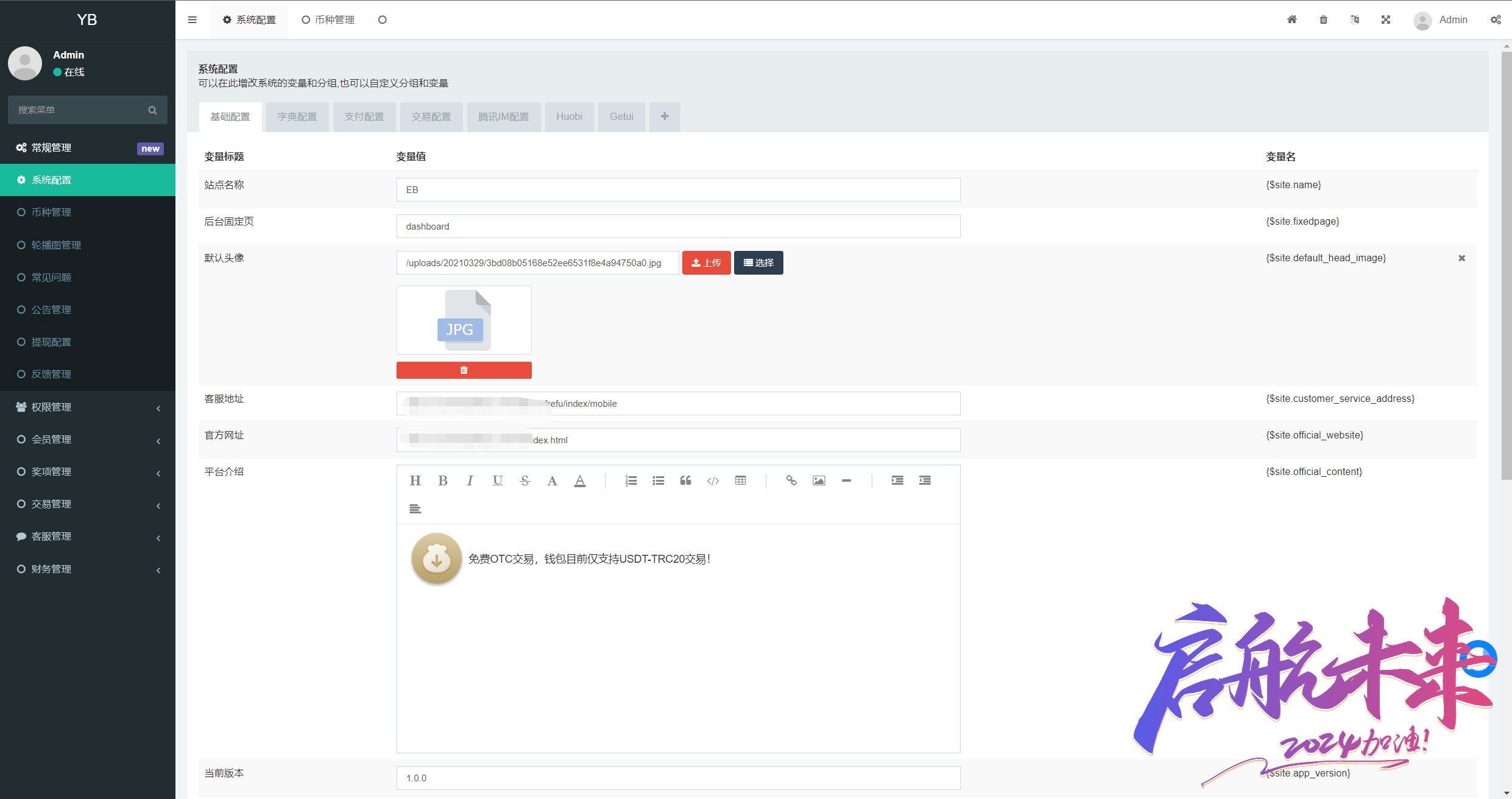Expand 交易管理 sidebar menu
The height and width of the screenshot is (799, 1512).
[x=88, y=504]
